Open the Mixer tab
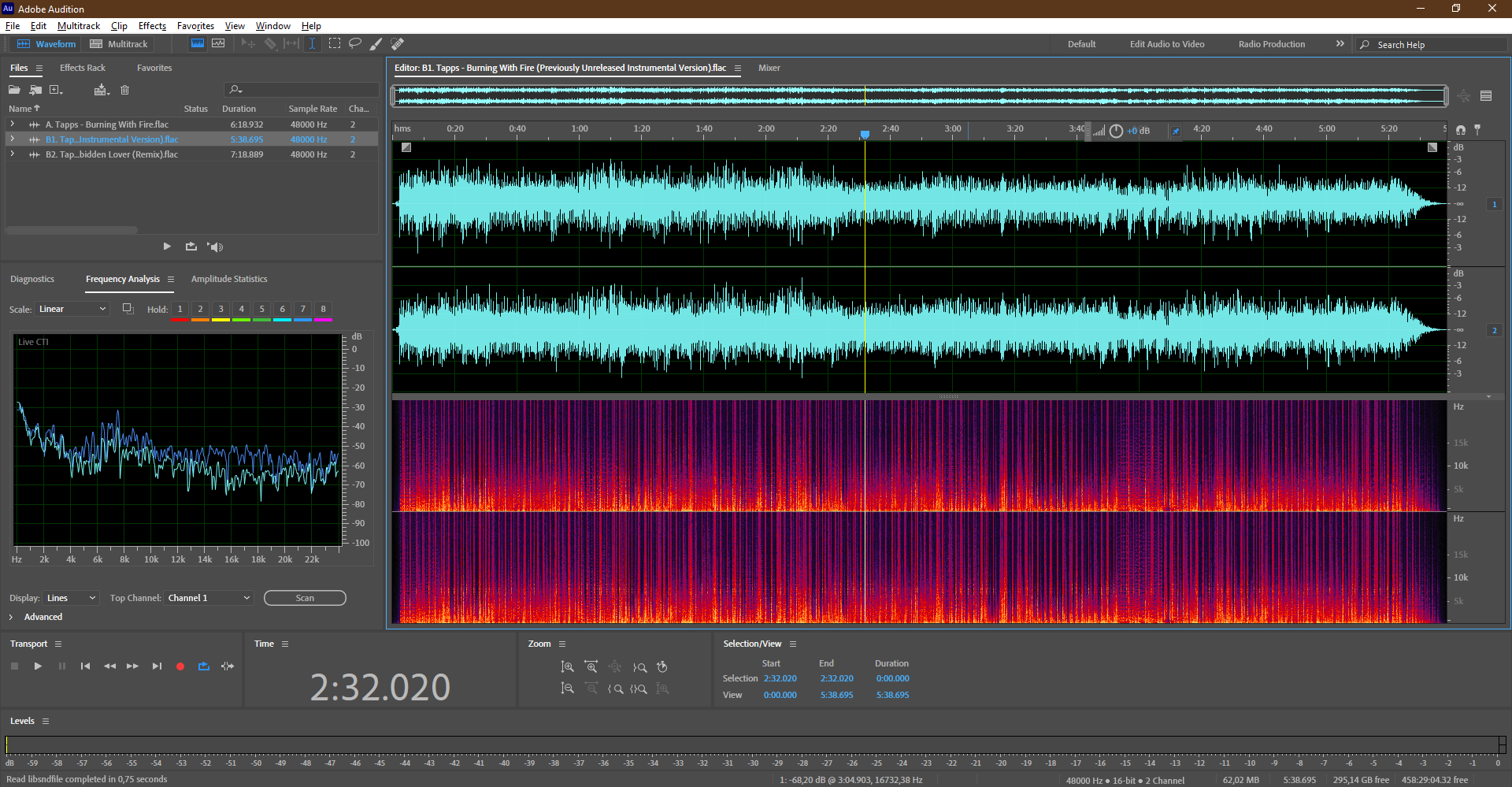This screenshot has width=1512, height=787. coord(769,68)
